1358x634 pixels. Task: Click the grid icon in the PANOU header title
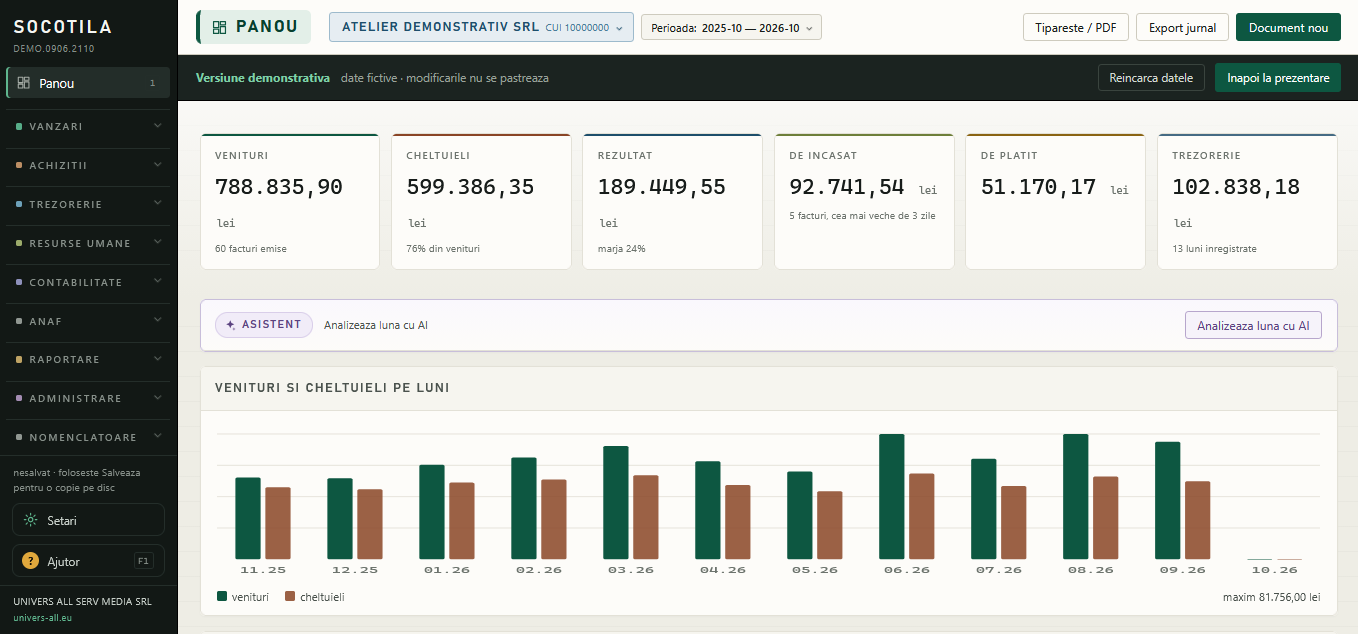point(219,27)
